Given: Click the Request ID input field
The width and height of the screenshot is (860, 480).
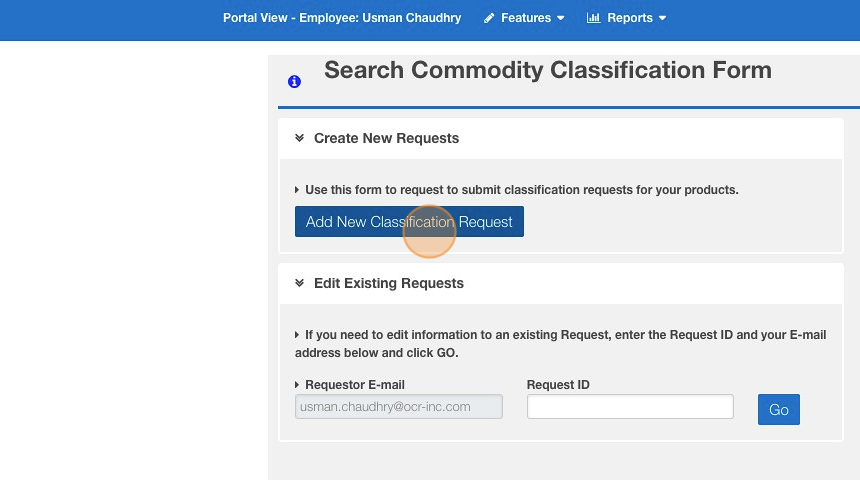Looking at the screenshot, I should tap(630, 407).
